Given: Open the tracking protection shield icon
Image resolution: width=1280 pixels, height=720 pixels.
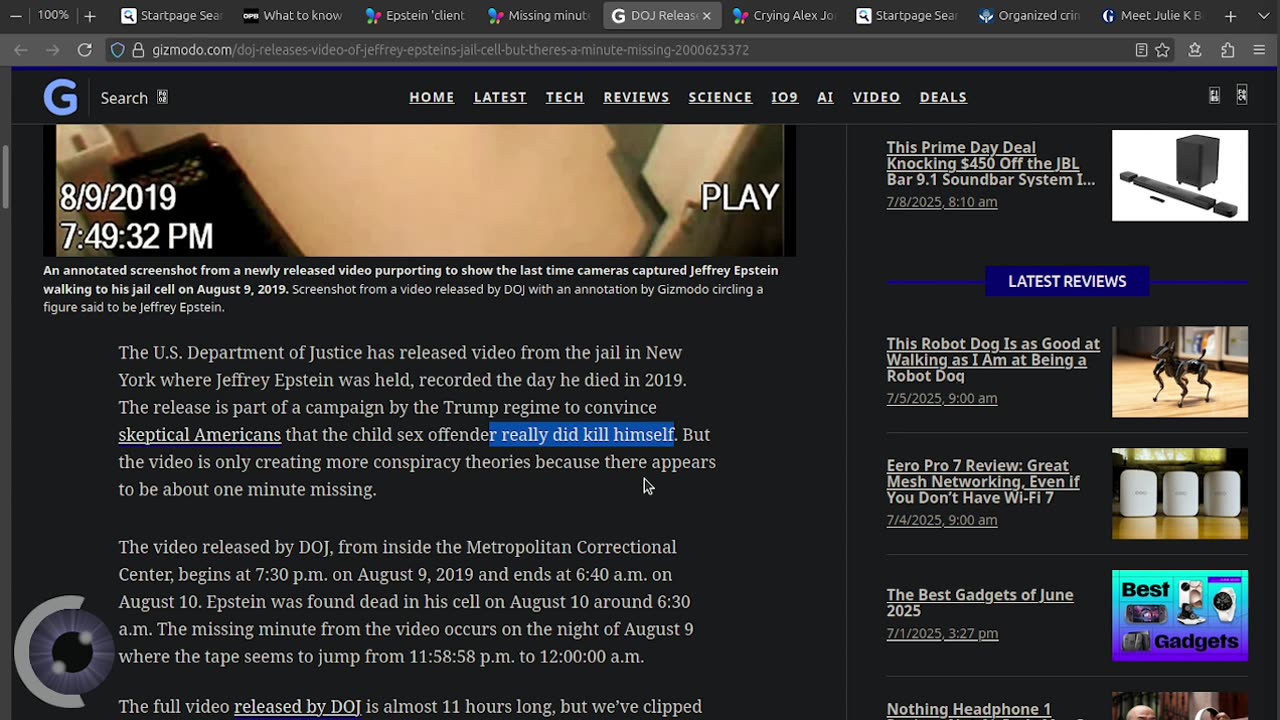Looking at the screenshot, I should [x=118, y=50].
